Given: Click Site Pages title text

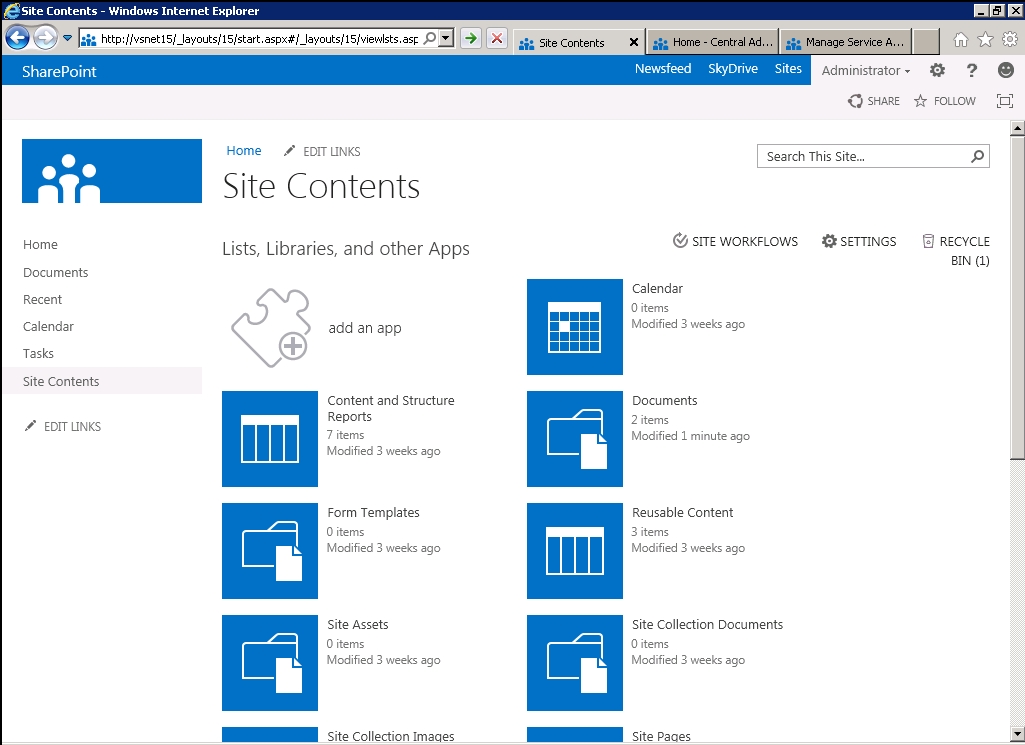Looking at the screenshot, I should coord(662,737).
